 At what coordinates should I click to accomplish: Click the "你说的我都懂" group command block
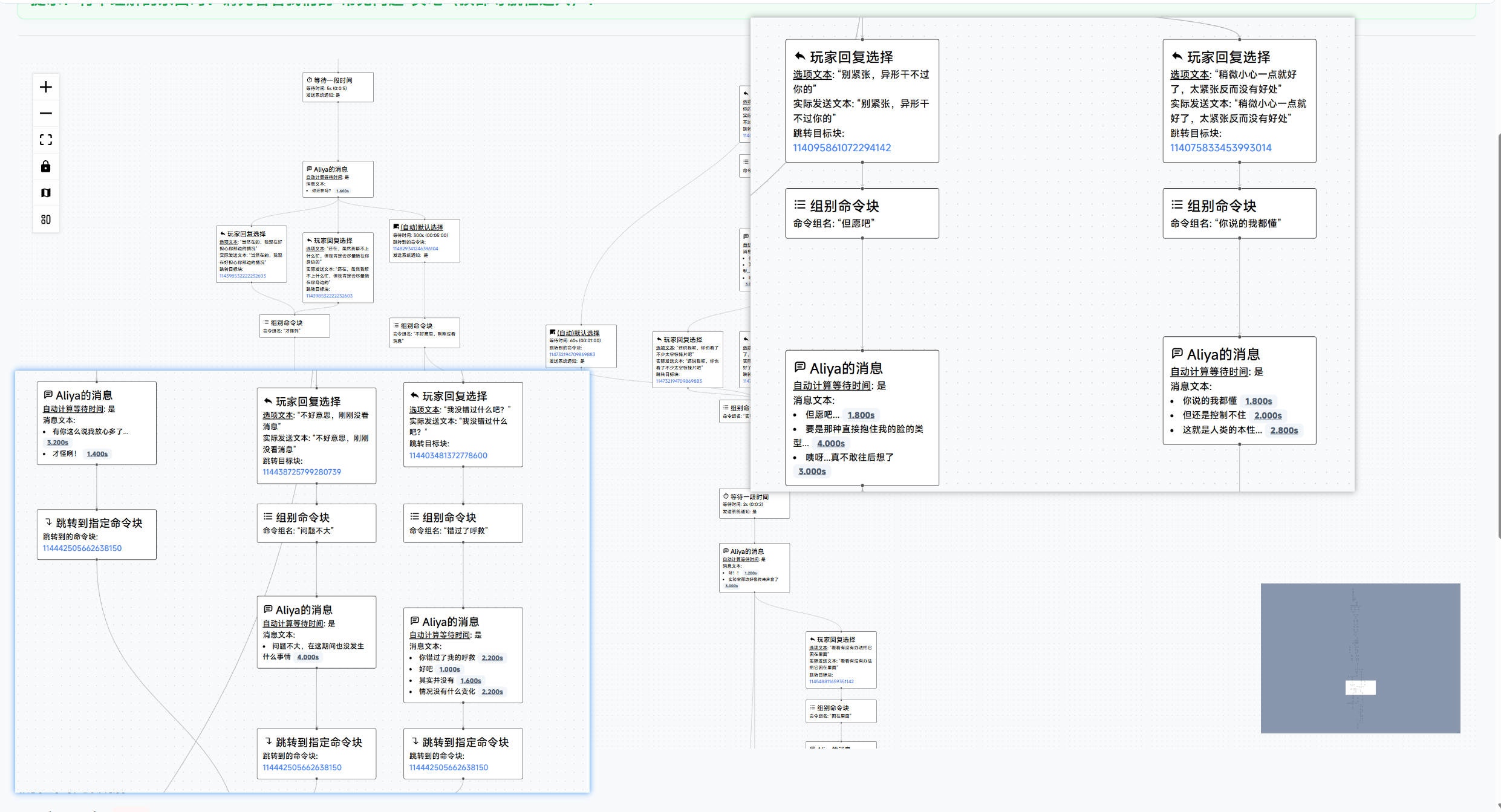[1239, 213]
